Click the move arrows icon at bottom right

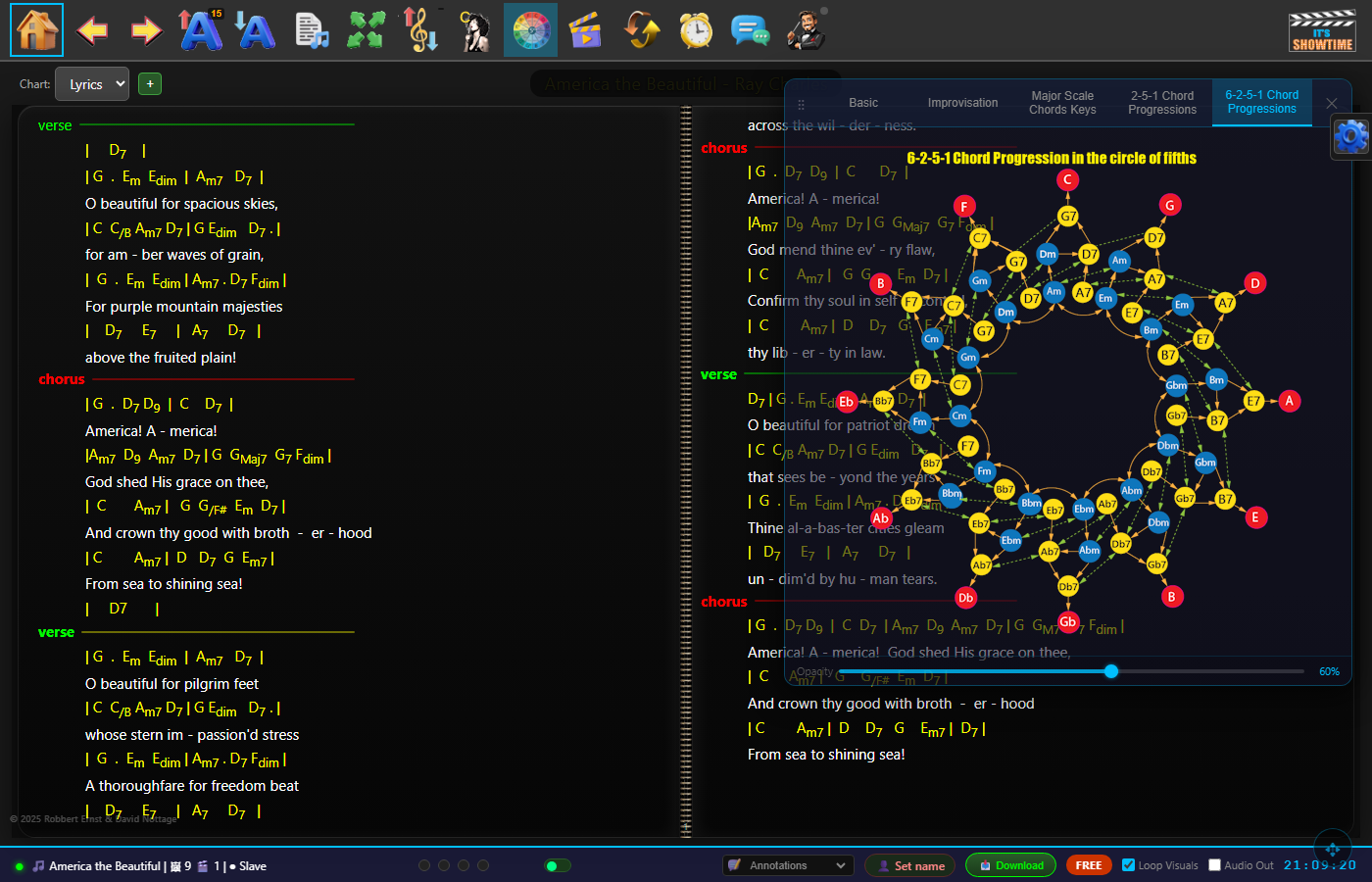click(x=1332, y=849)
